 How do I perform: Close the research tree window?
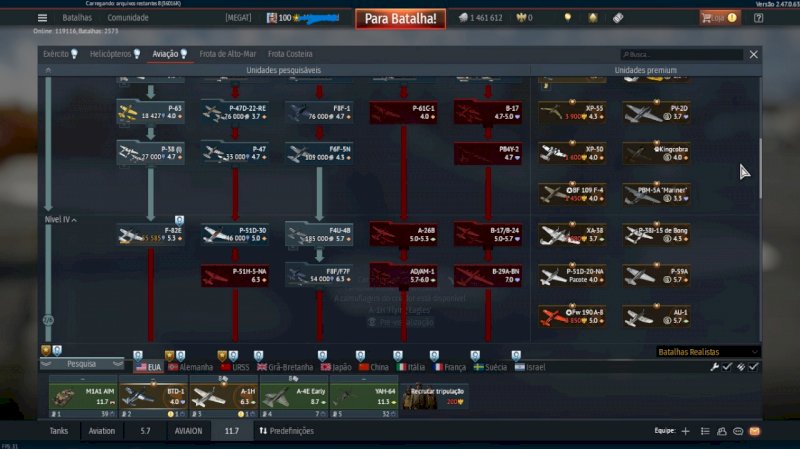tap(754, 54)
